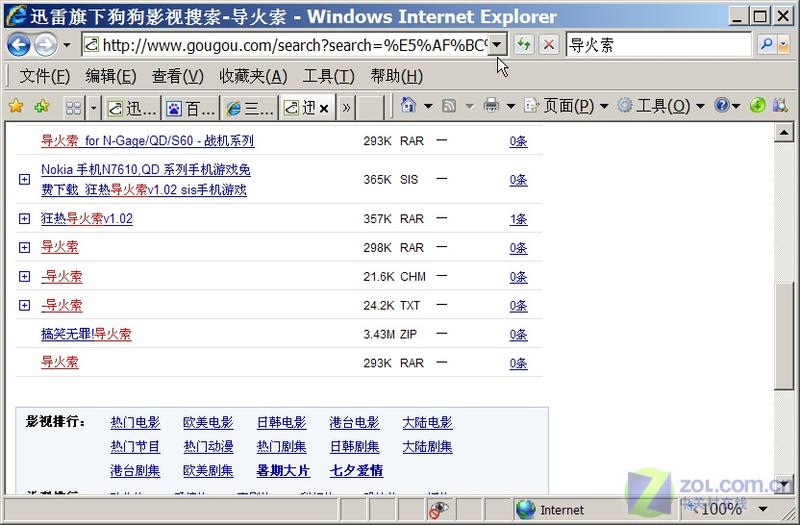The width and height of the screenshot is (800, 525).
Task: Close the active tab with its X
Action: pyautogui.click(x=323, y=108)
